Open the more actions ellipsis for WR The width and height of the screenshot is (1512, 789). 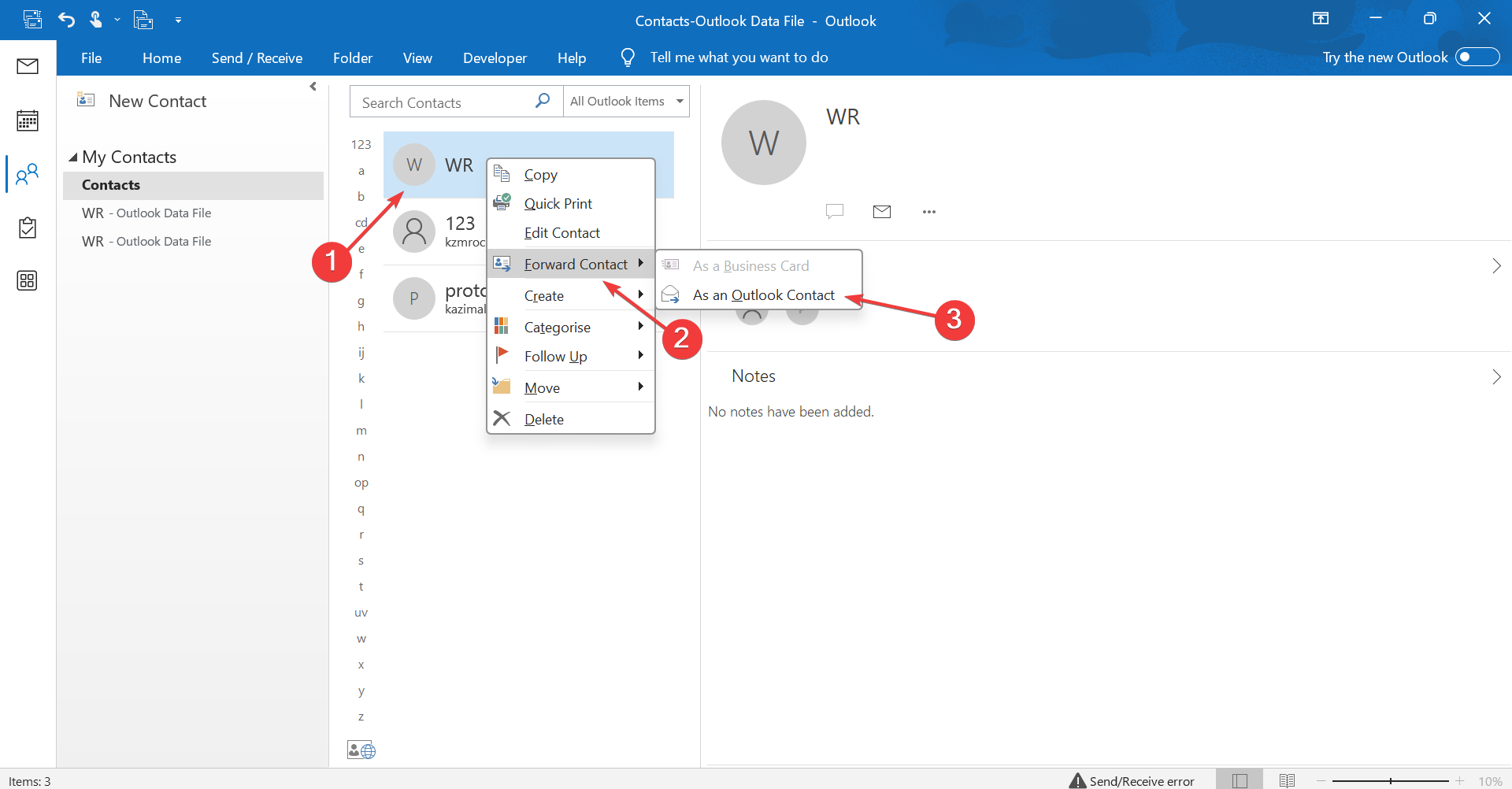click(x=929, y=212)
